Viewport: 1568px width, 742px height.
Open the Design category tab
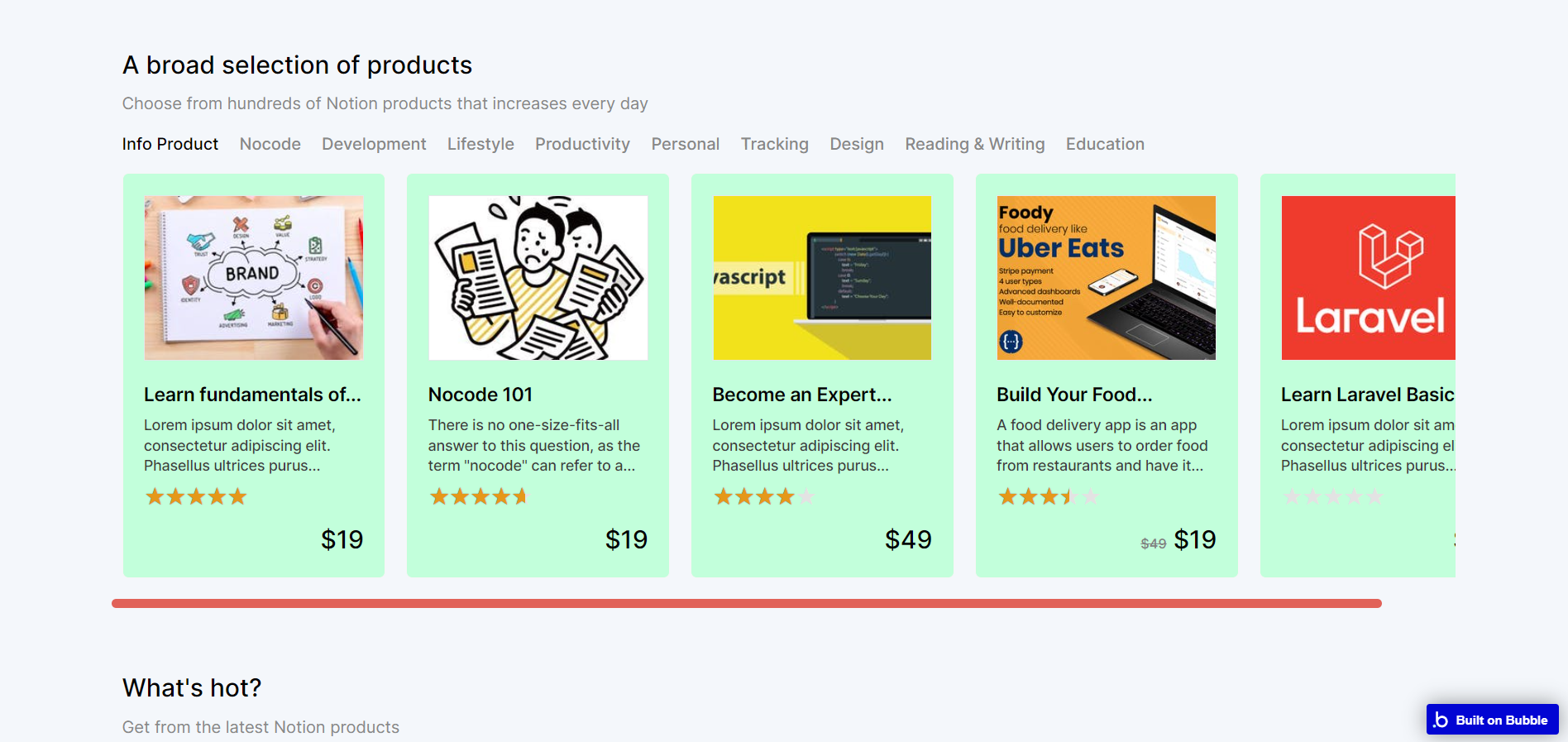coord(857,144)
